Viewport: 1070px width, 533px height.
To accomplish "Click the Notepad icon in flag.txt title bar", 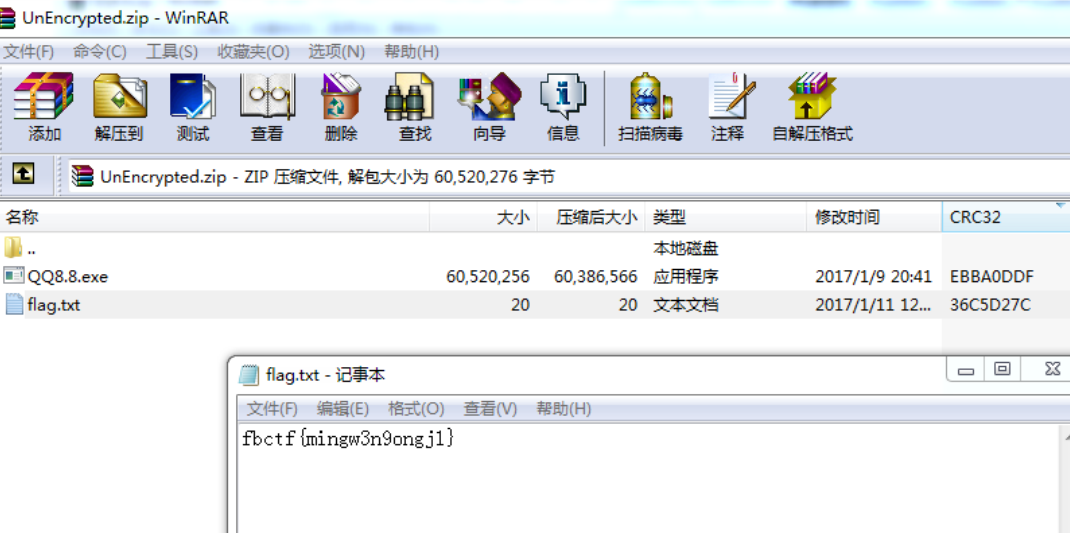I will tap(249, 375).
